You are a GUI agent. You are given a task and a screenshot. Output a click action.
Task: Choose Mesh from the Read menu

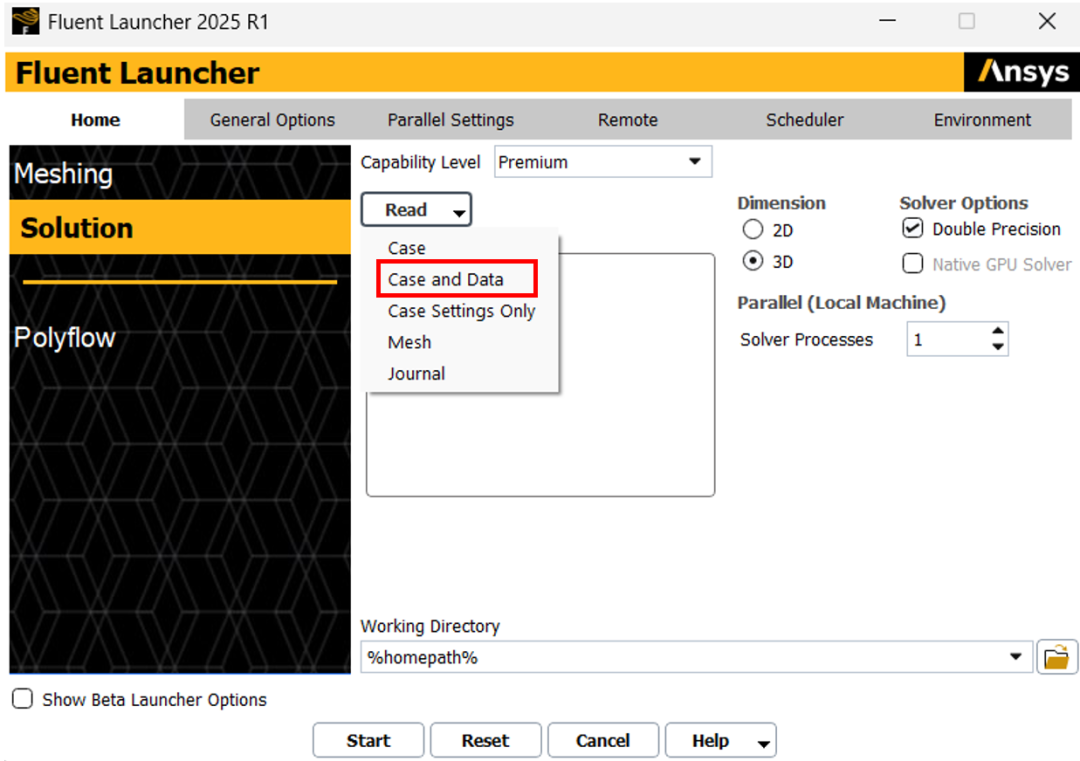(x=410, y=342)
